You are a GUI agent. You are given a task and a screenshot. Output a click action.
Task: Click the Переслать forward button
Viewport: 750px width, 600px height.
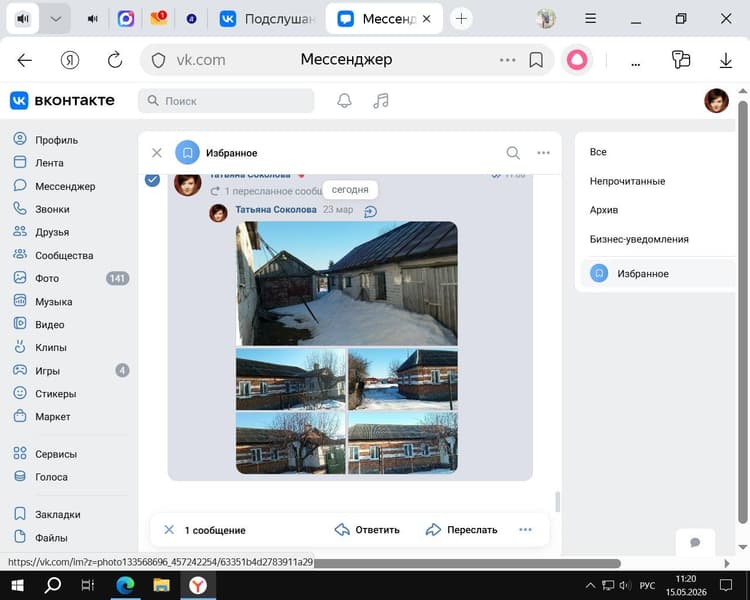click(462, 530)
